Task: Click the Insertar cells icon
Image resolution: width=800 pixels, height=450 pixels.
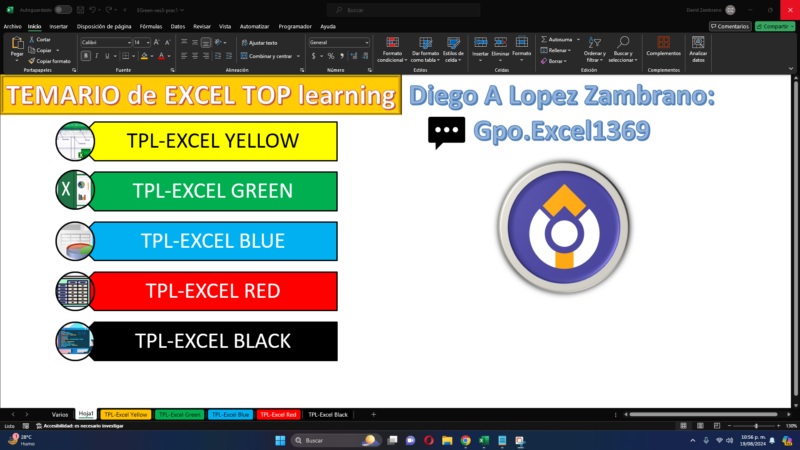Action: click(480, 42)
